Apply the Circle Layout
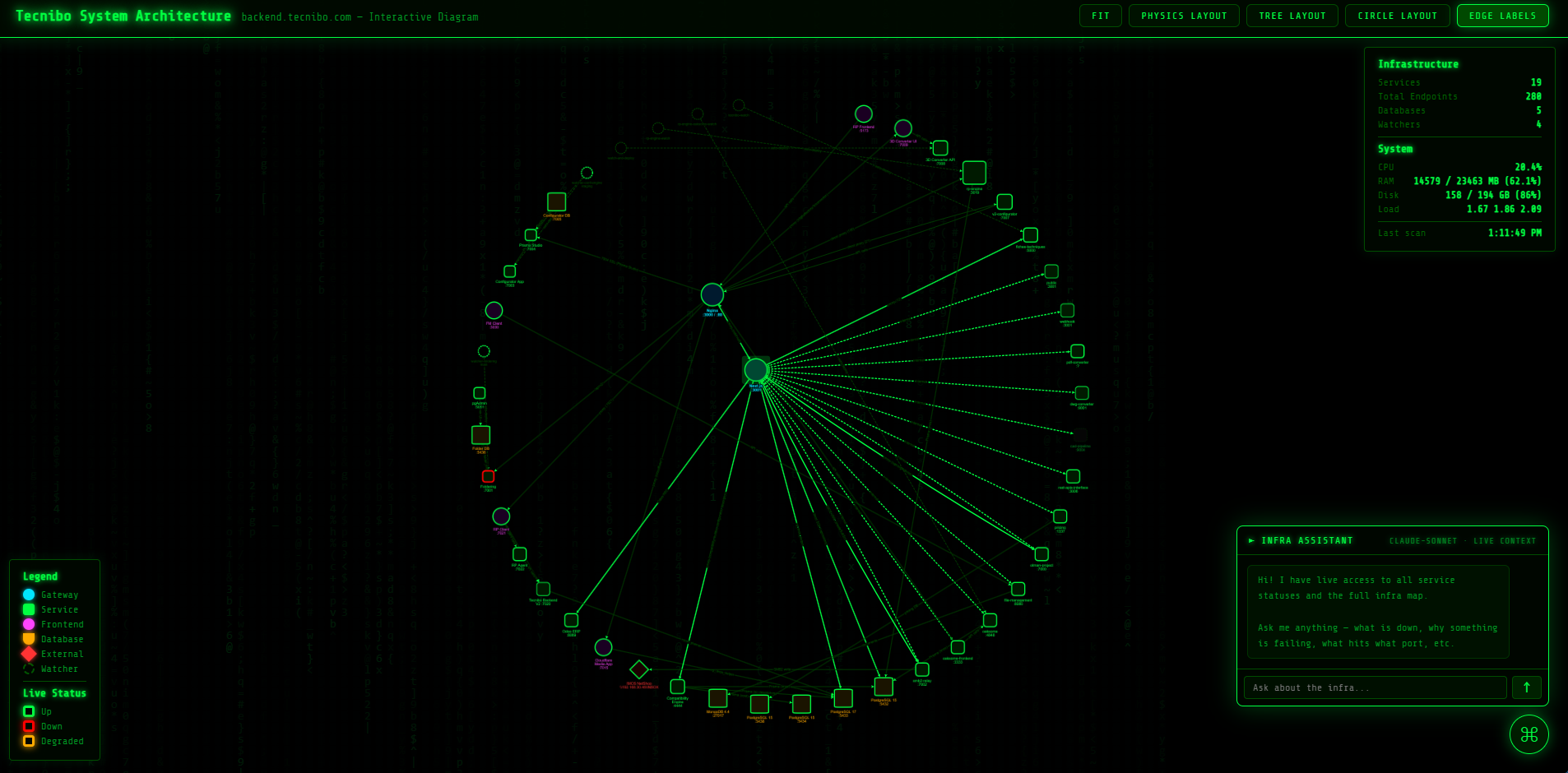 [1397, 16]
